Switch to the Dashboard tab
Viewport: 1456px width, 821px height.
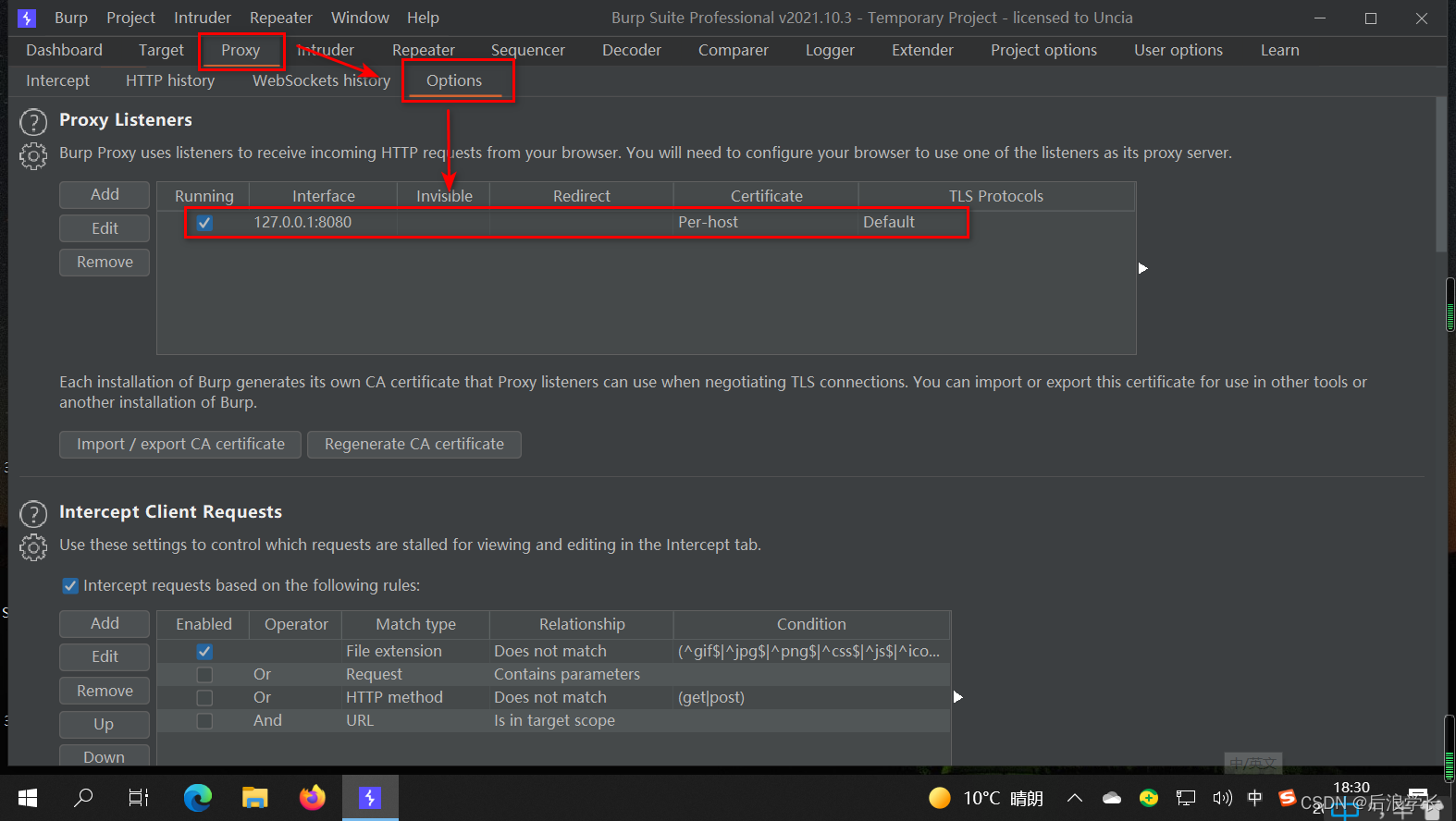tap(64, 50)
